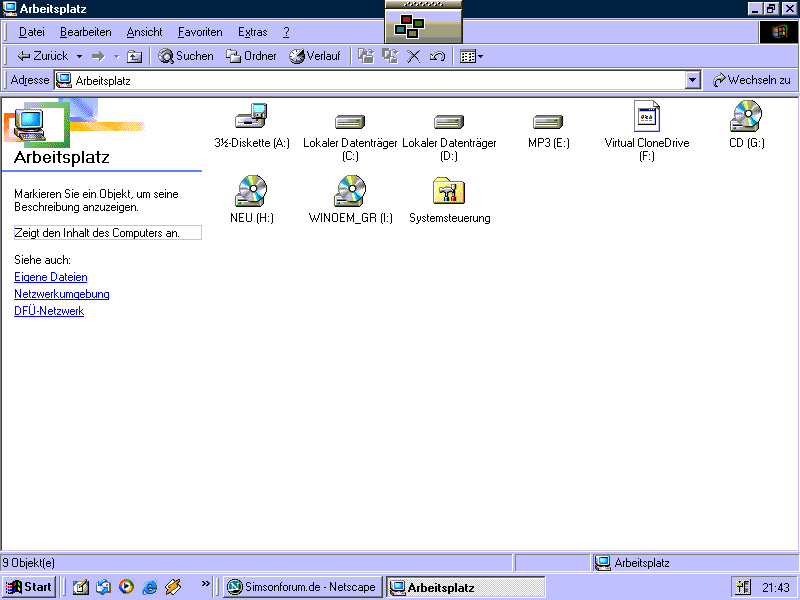
Task: Click the Delete (X) toolbar icon
Action: pos(413,56)
